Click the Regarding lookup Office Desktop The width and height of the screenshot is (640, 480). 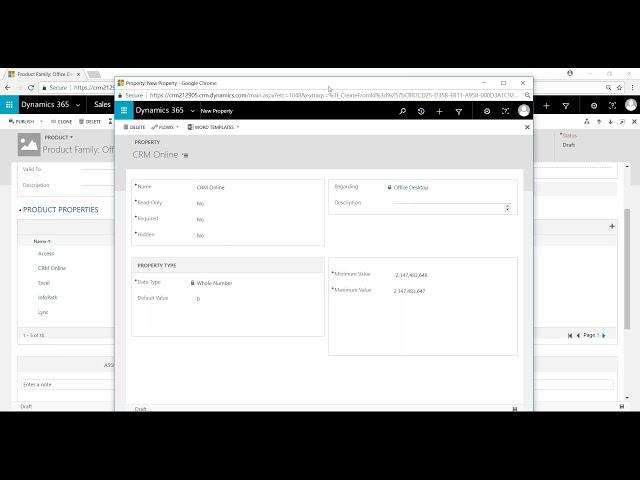pos(411,187)
